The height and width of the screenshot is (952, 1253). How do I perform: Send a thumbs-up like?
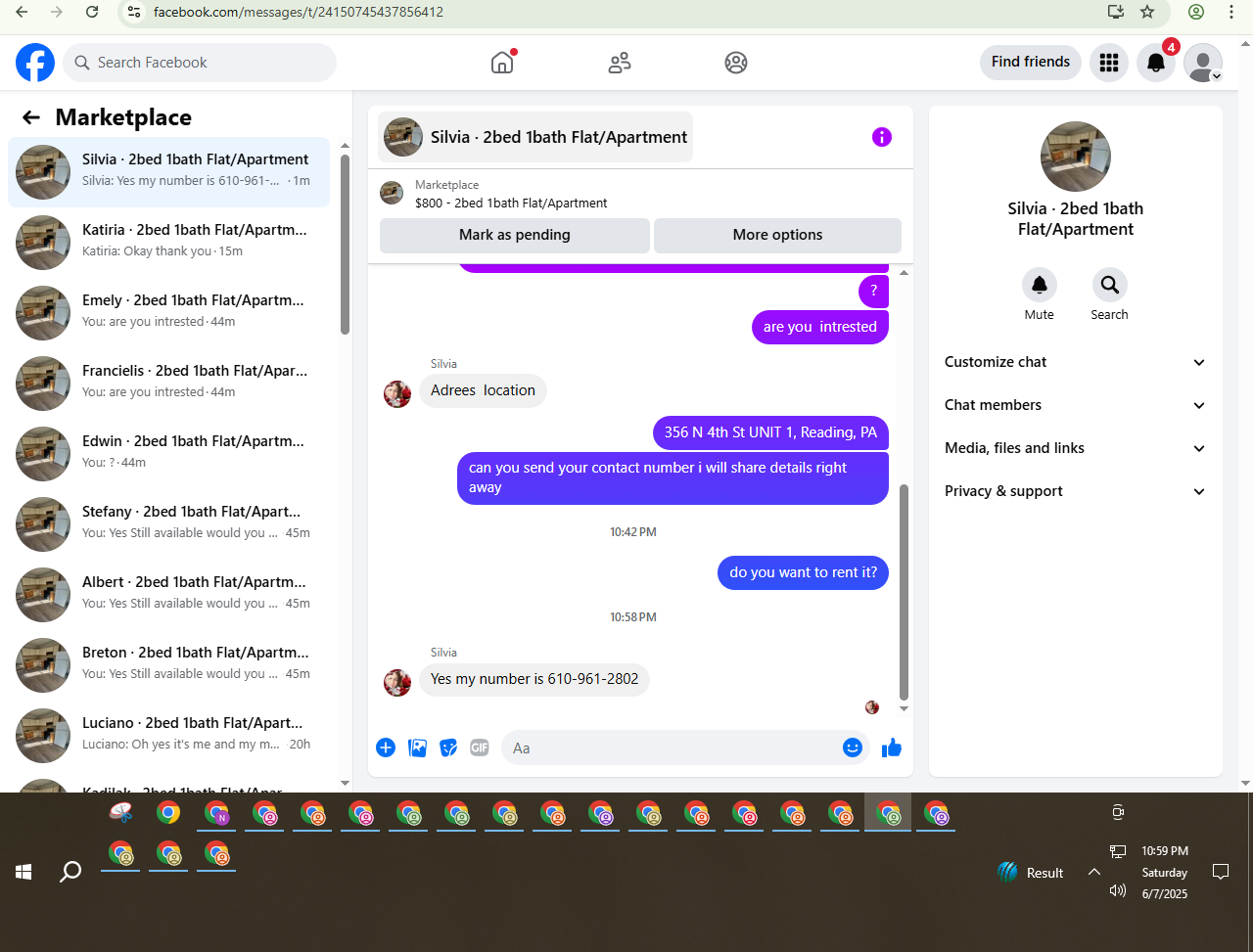click(x=892, y=748)
